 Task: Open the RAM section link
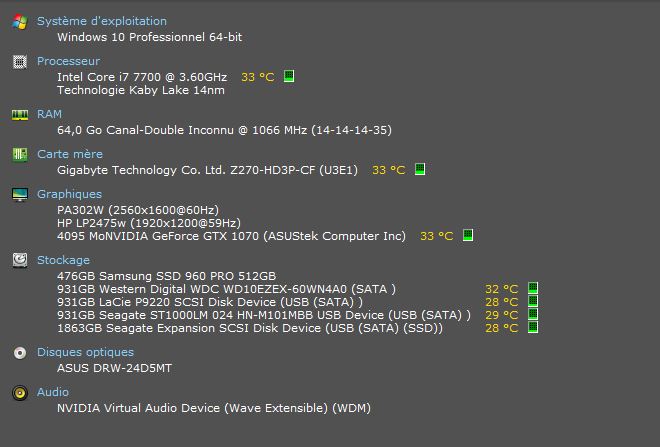click(49, 114)
